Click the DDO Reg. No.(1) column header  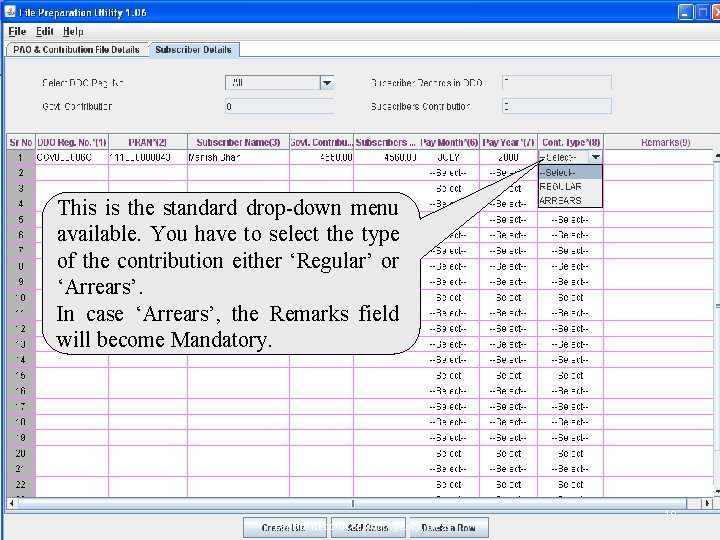pyautogui.click(x=72, y=142)
